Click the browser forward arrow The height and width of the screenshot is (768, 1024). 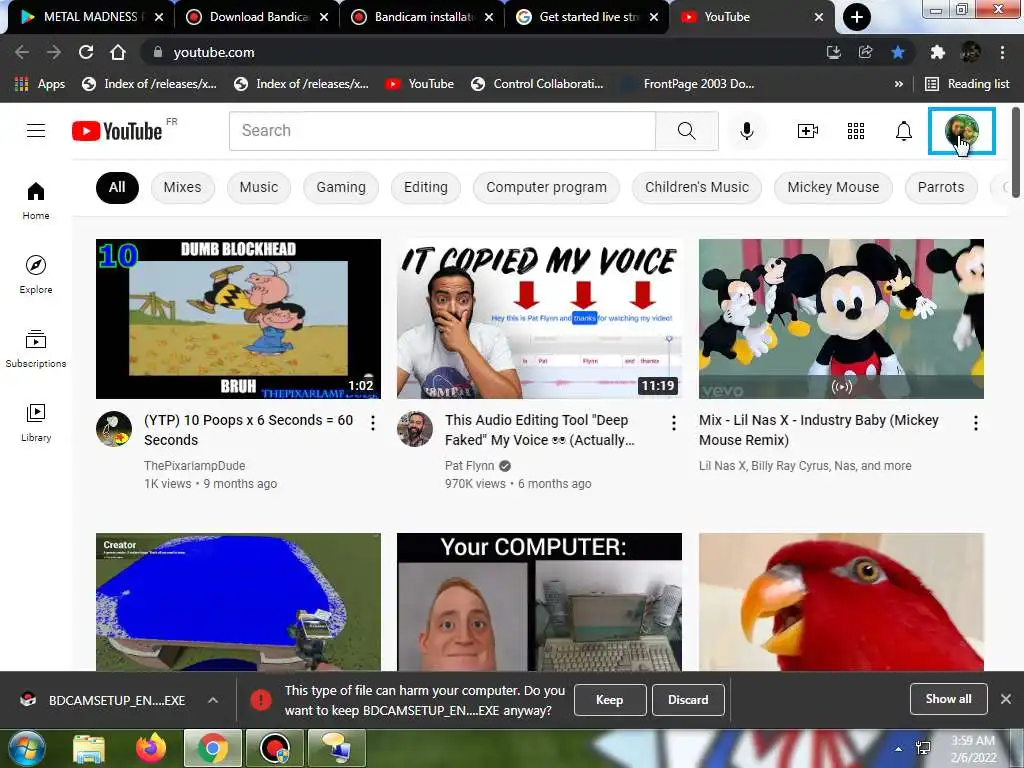(54, 52)
